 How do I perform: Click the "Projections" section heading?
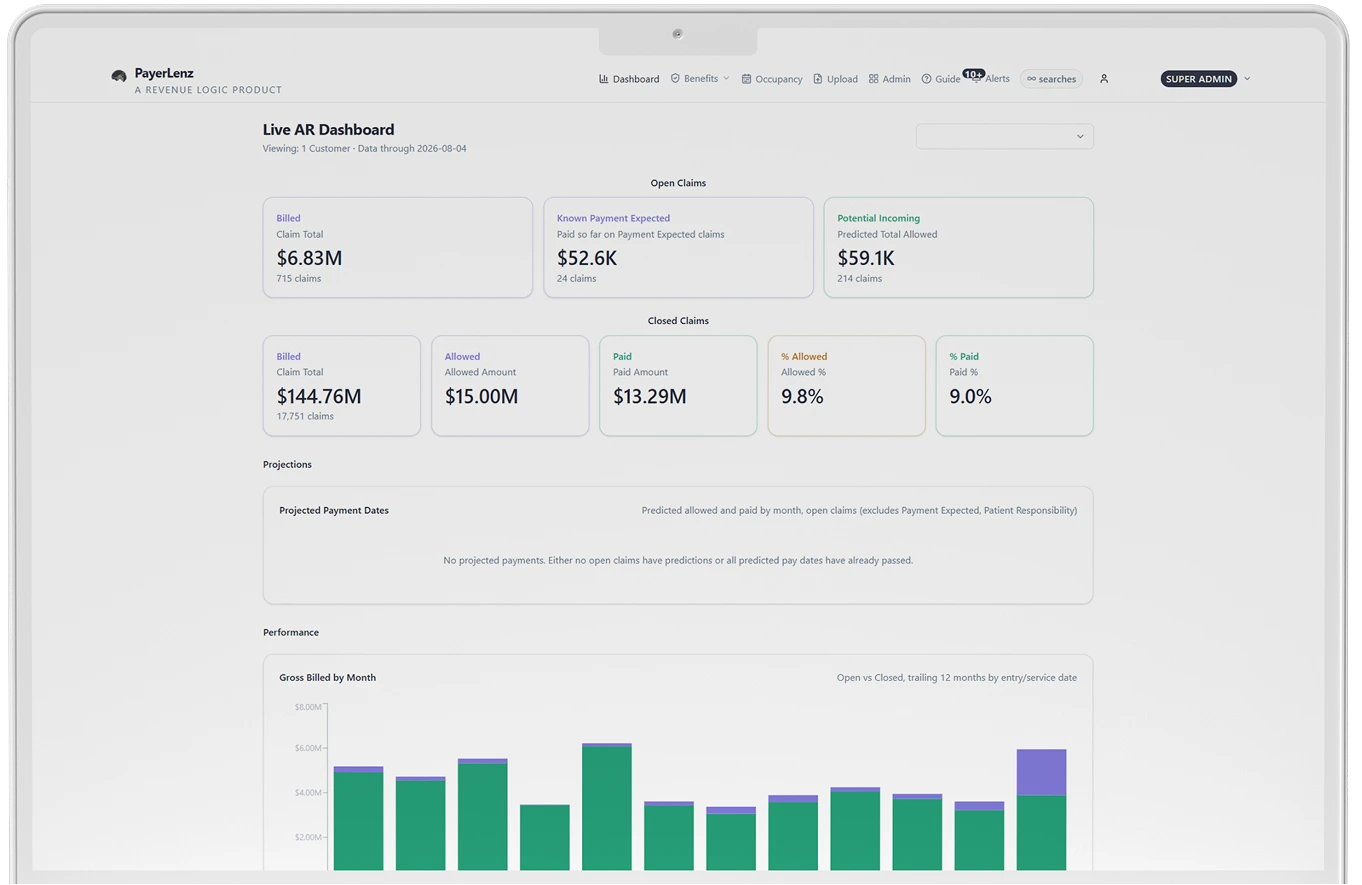tap(287, 465)
